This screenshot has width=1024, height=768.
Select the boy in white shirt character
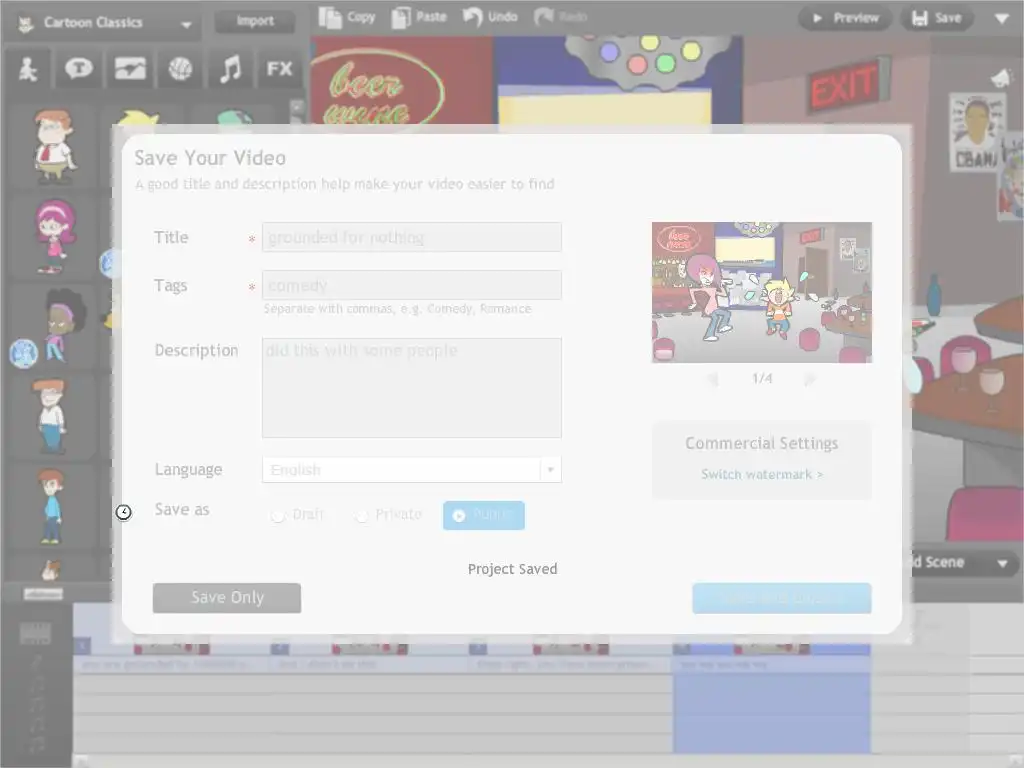click(50, 416)
